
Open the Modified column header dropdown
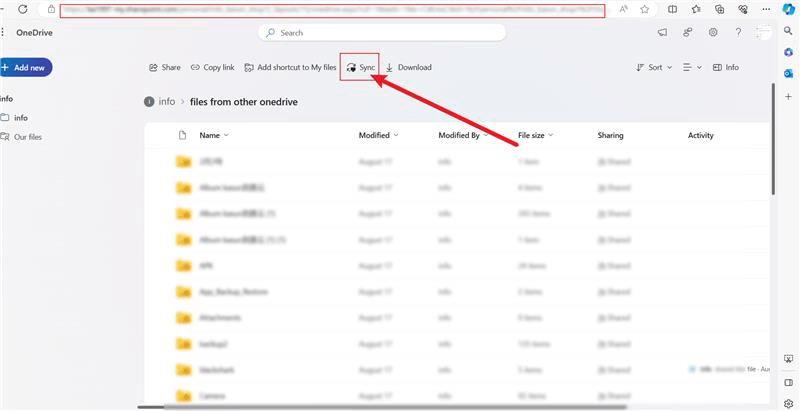point(379,135)
